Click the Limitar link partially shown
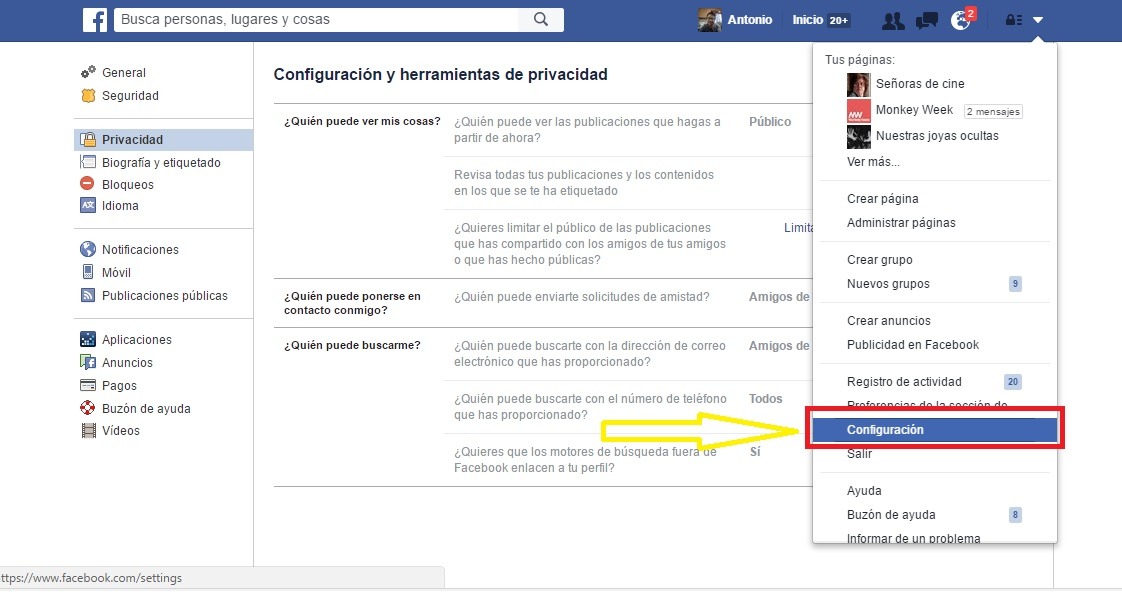1122x599 pixels. click(x=799, y=228)
